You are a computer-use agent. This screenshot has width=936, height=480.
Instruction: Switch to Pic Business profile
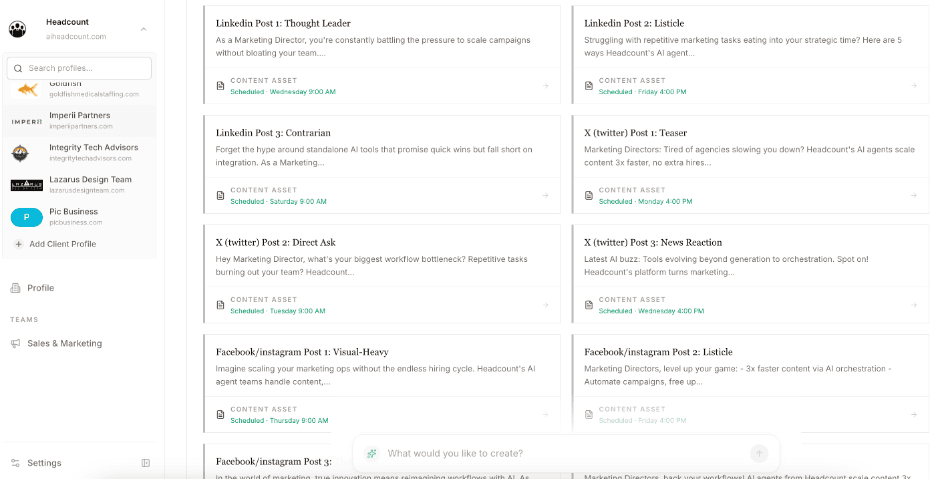click(79, 217)
